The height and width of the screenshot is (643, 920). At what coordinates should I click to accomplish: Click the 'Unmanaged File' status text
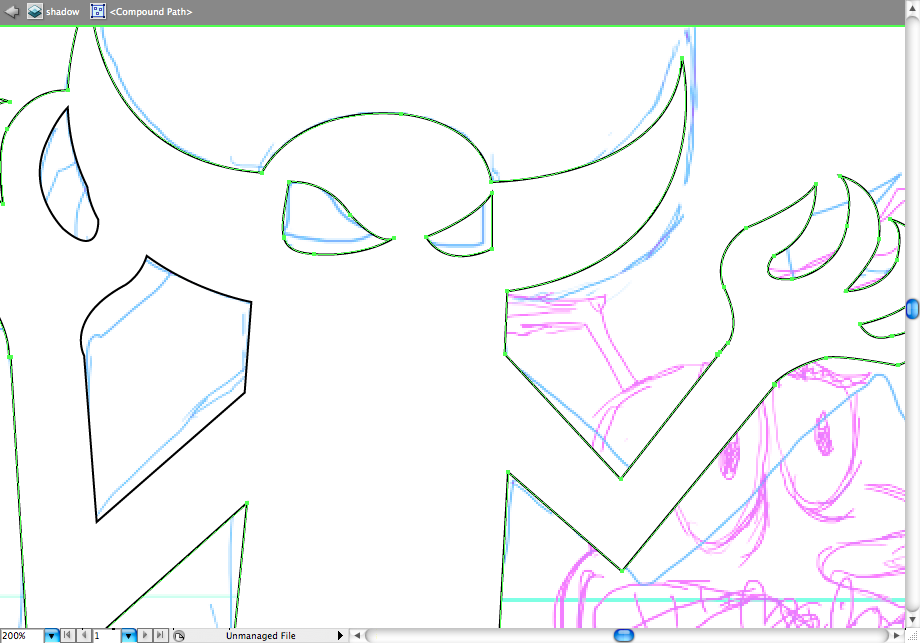261,635
